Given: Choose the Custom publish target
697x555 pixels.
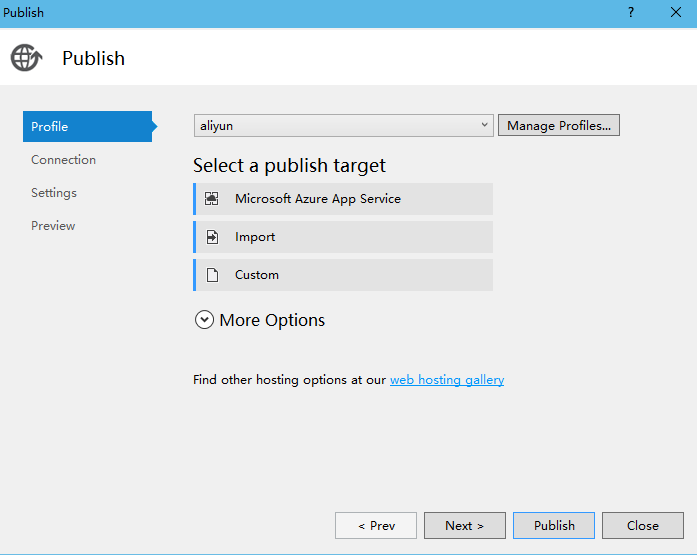Looking at the screenshot, I should pos(343,275).
